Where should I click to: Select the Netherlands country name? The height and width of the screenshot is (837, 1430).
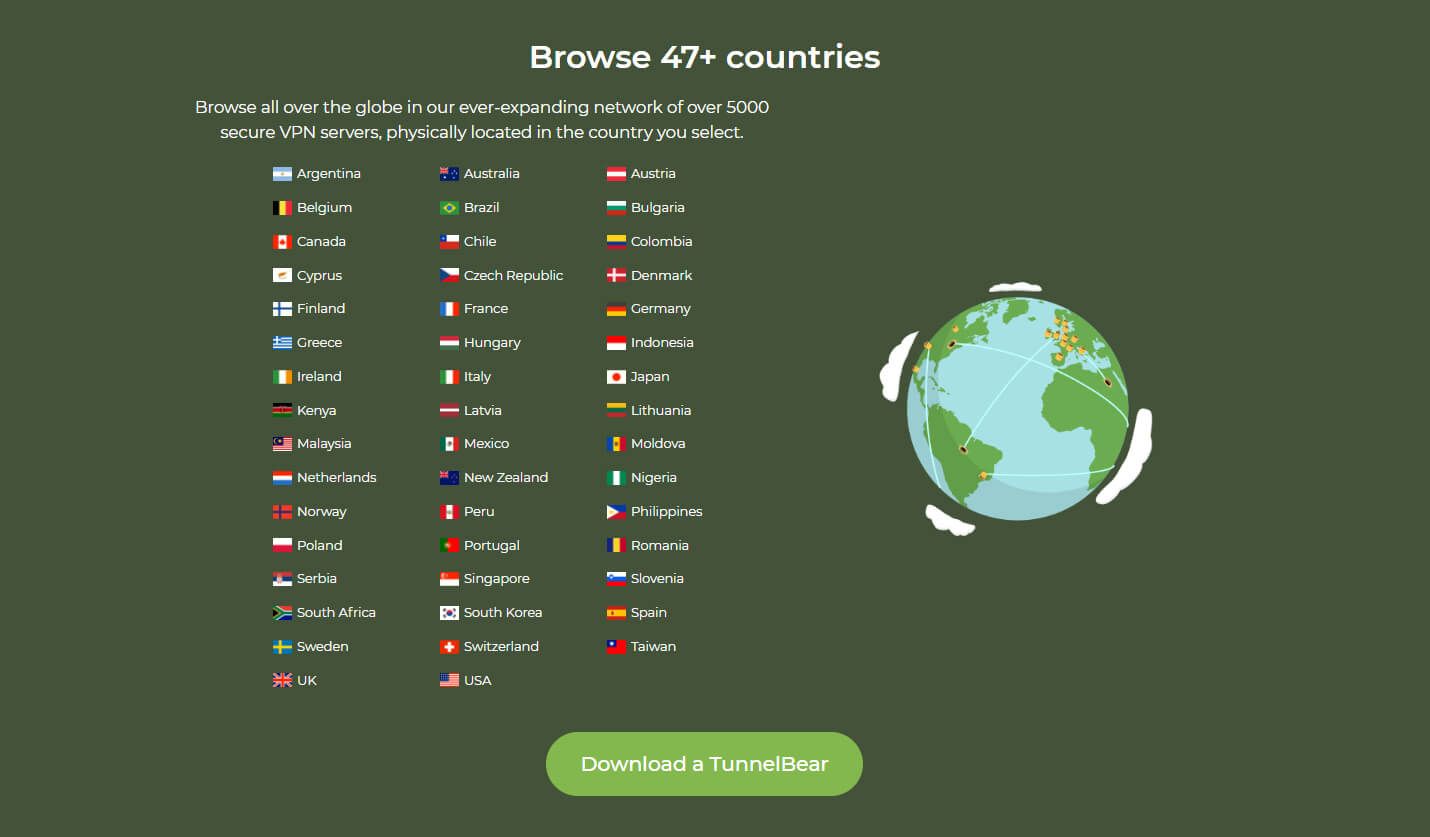(337, 478)
